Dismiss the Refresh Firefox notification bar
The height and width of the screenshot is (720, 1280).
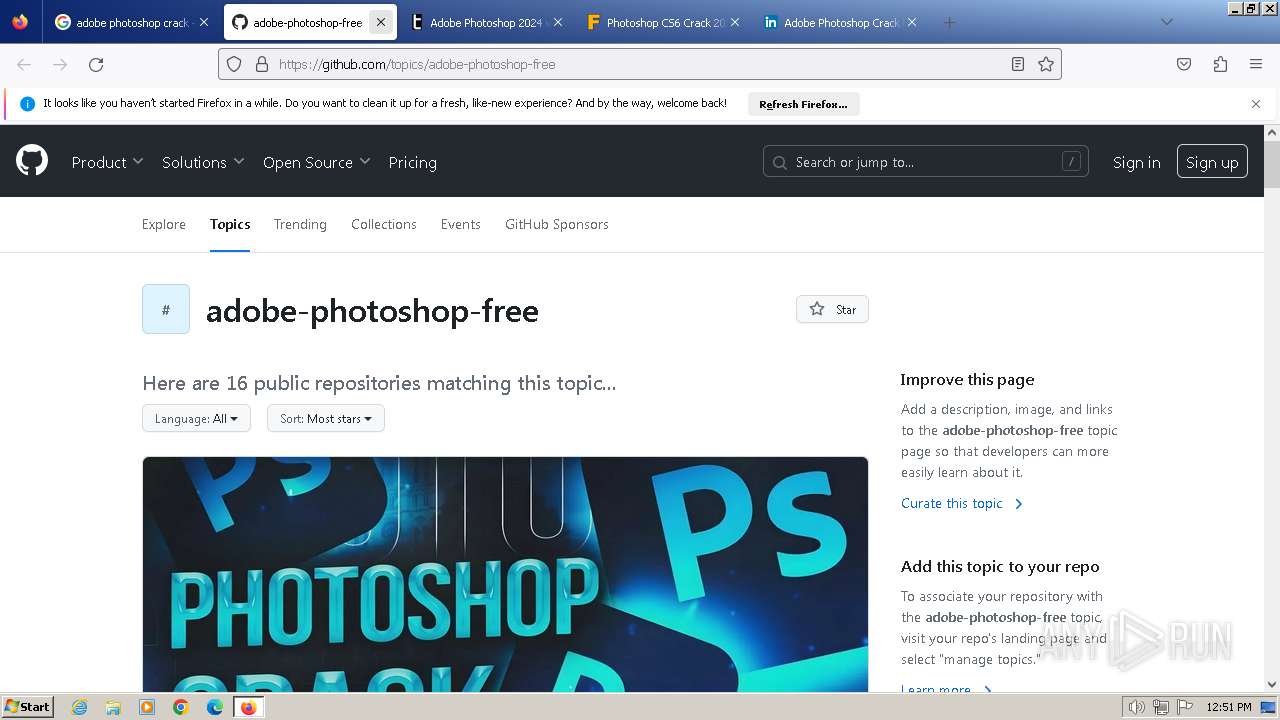point(1256,104)
